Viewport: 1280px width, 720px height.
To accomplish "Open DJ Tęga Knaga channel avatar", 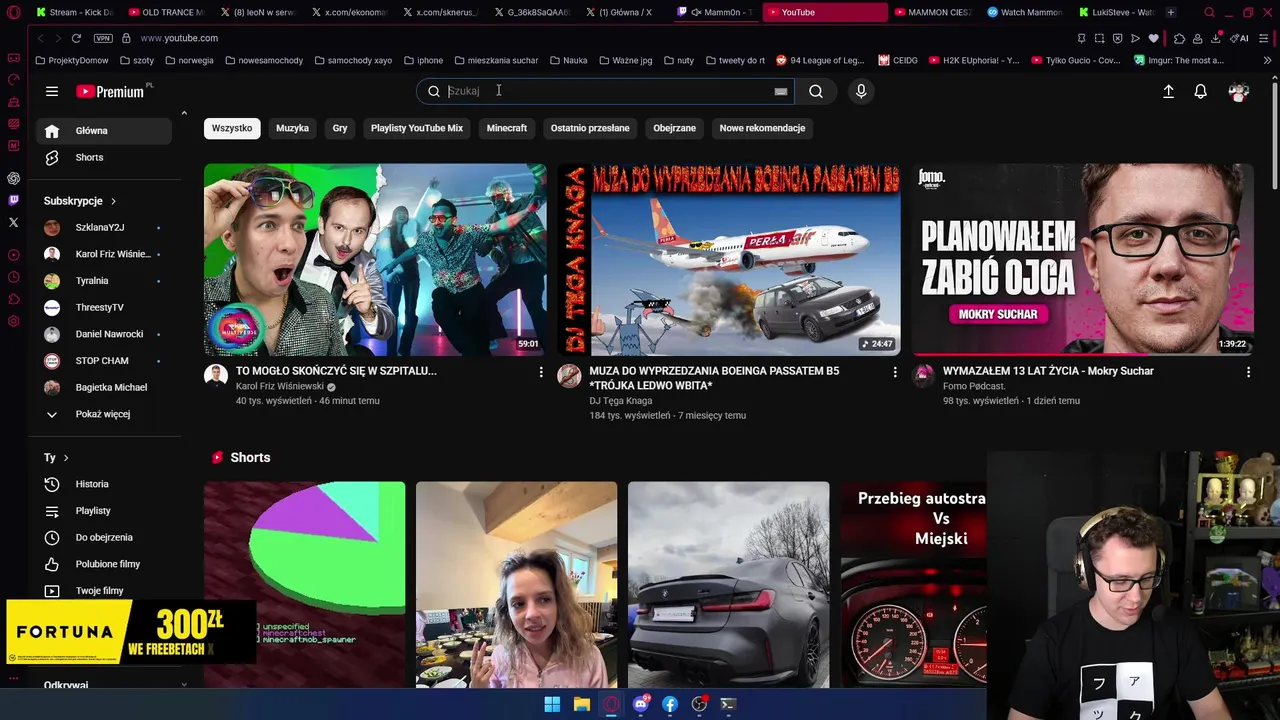I will pos(569,376).
